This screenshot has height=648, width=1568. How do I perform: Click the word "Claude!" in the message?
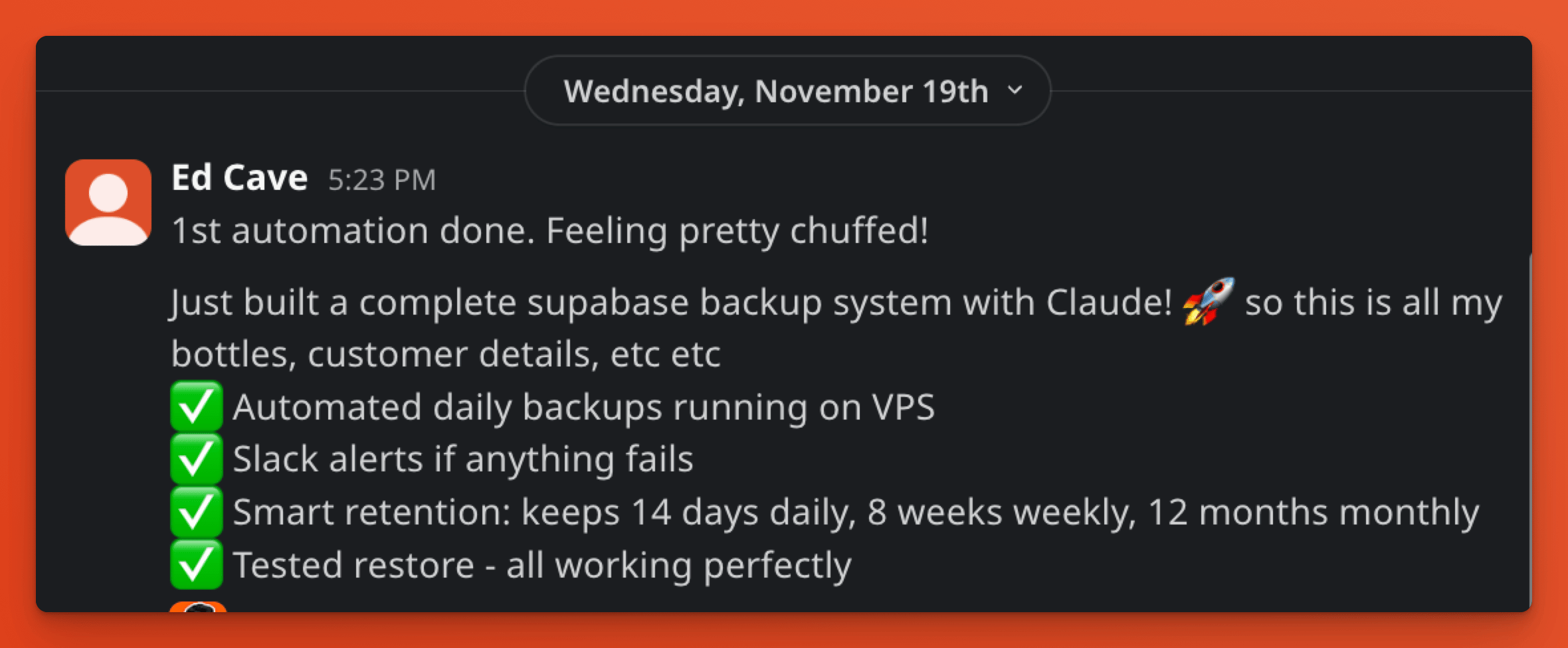(x=1108, y=303)
